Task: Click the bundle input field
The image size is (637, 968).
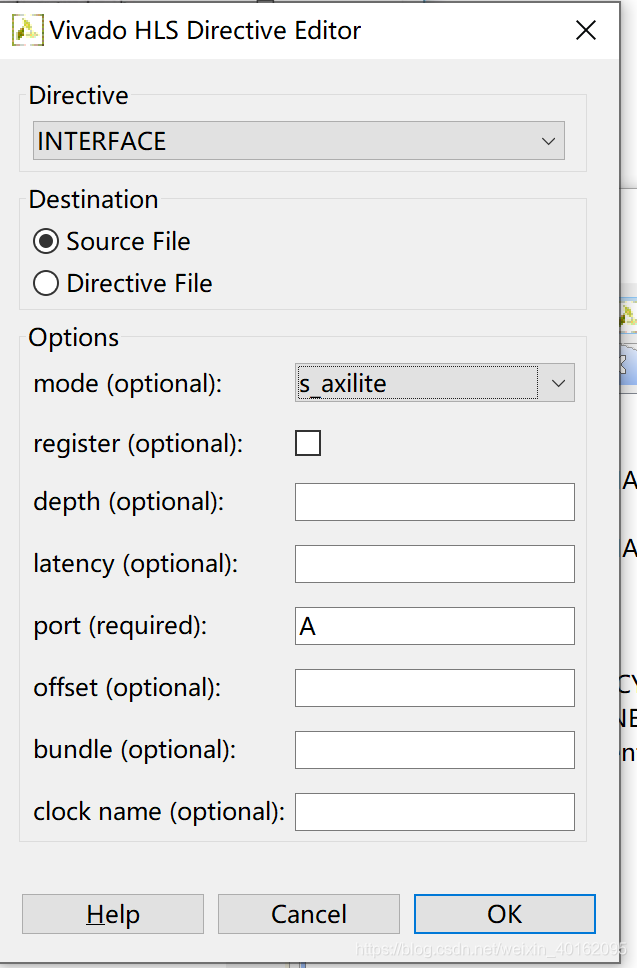Action: coord(435,750)
